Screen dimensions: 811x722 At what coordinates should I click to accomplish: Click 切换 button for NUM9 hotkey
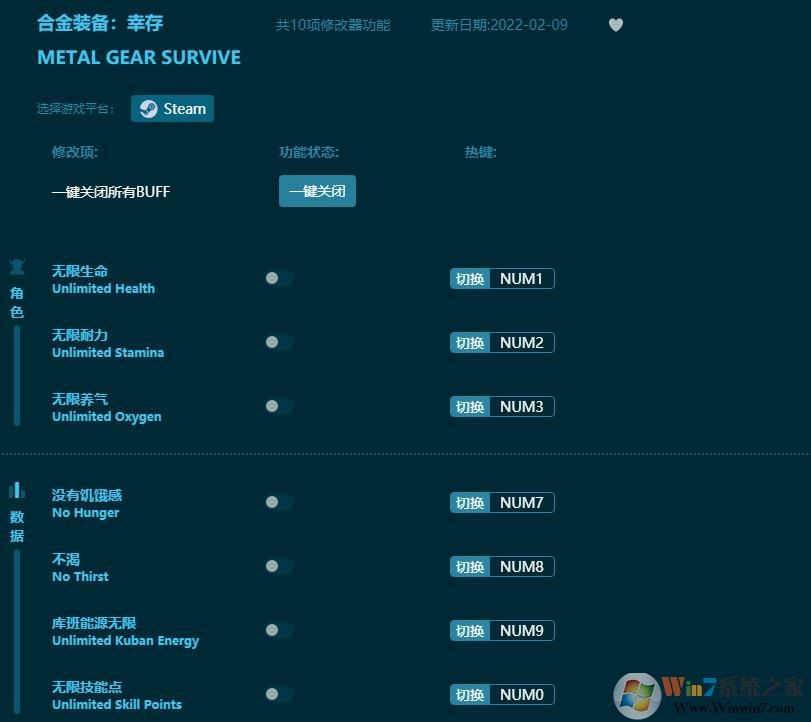470,630
